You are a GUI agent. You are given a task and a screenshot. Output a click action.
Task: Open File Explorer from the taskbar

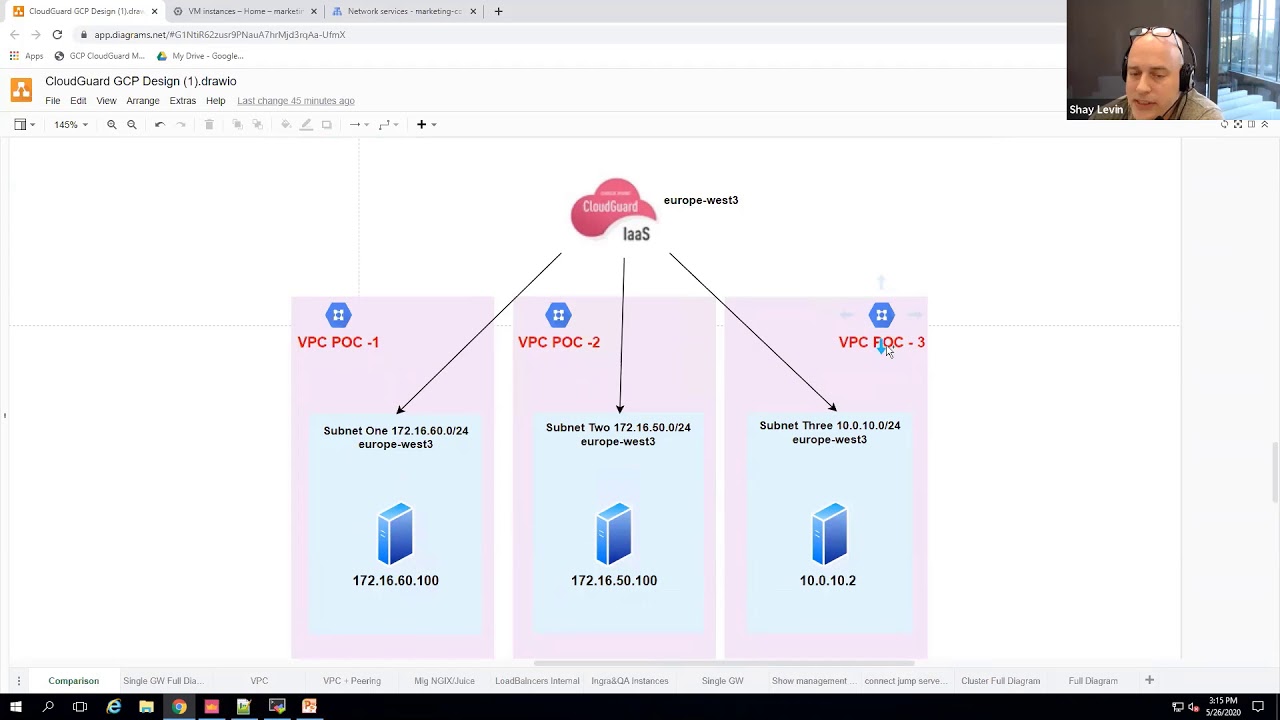tap(146, 707)
